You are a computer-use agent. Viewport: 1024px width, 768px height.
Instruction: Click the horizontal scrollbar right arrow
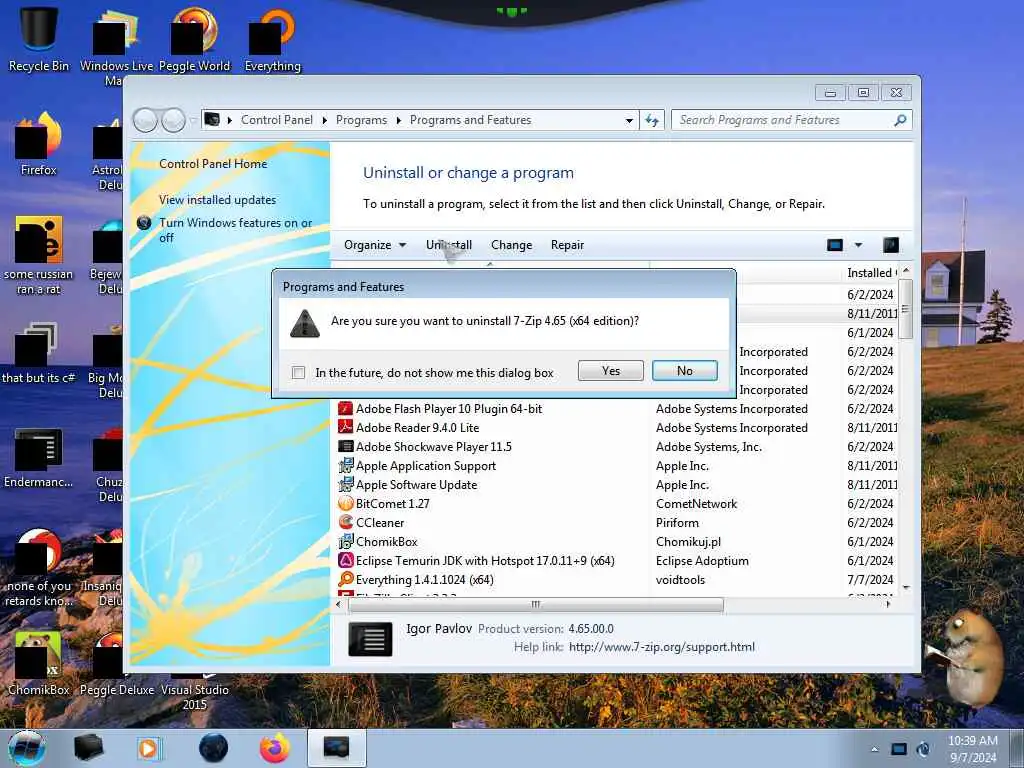tap(888, 605)
